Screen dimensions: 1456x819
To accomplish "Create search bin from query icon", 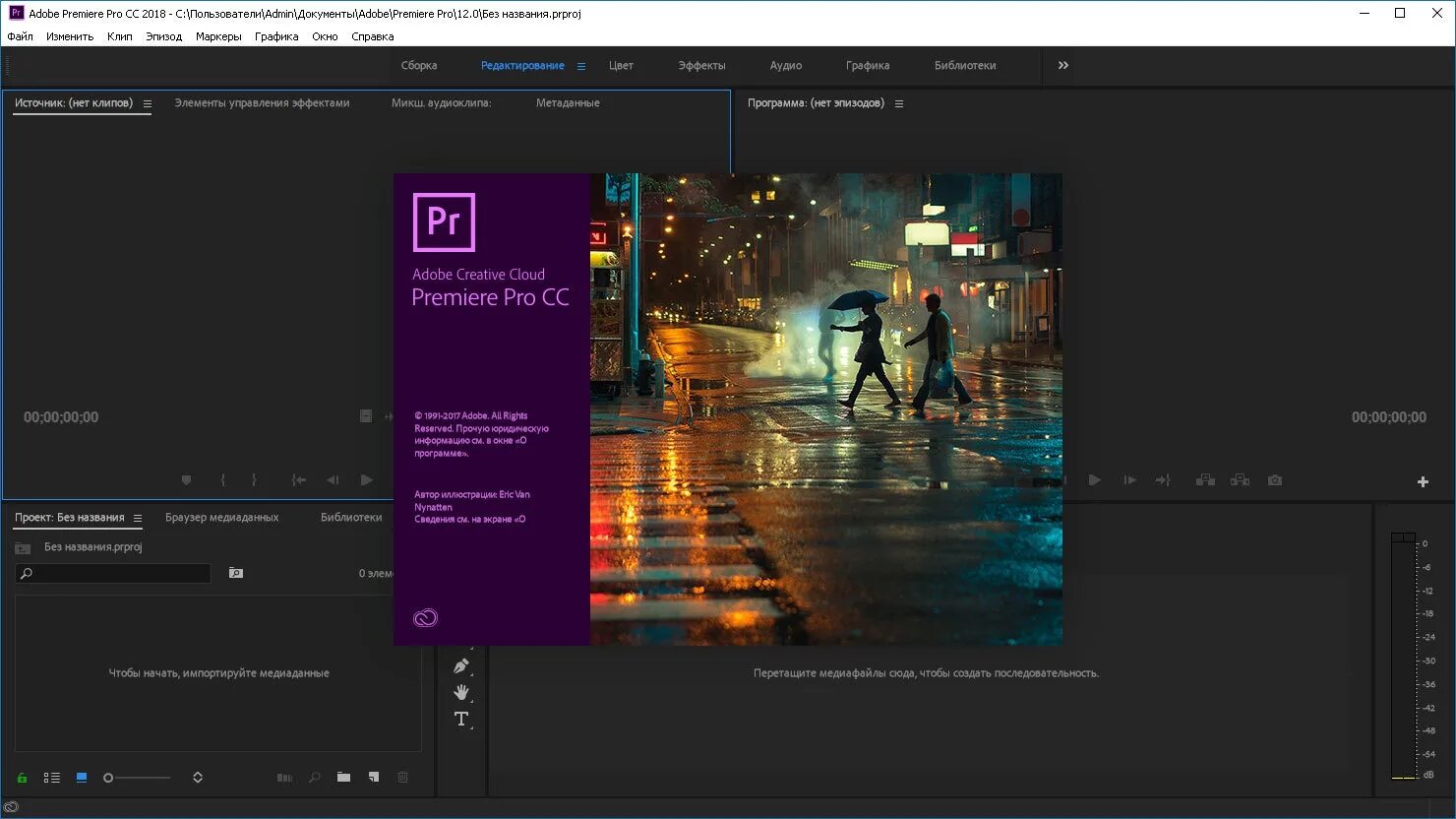I will pyautogui.click(x=236, y=573).
